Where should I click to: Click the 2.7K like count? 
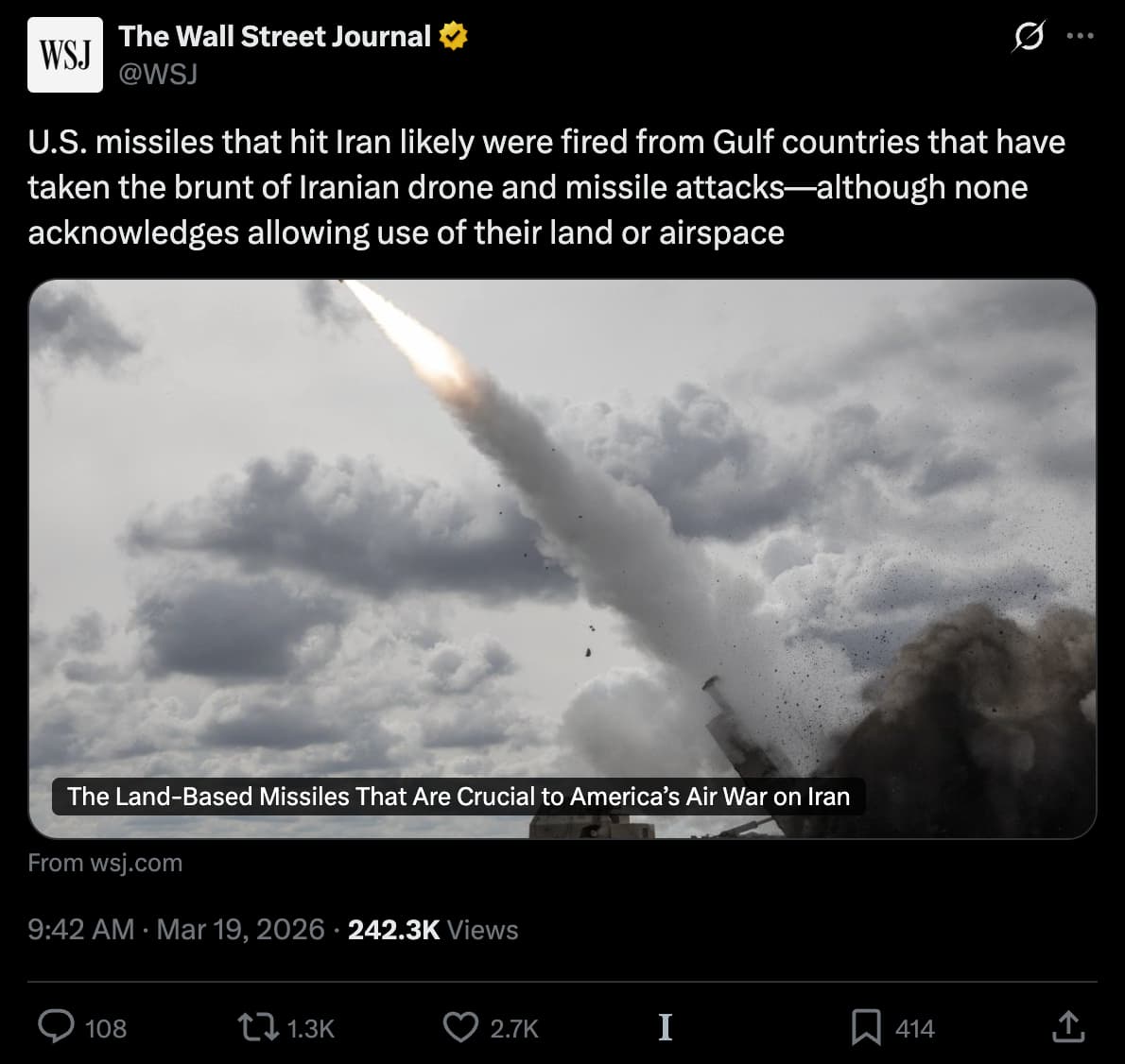(x=513, y=1028)
